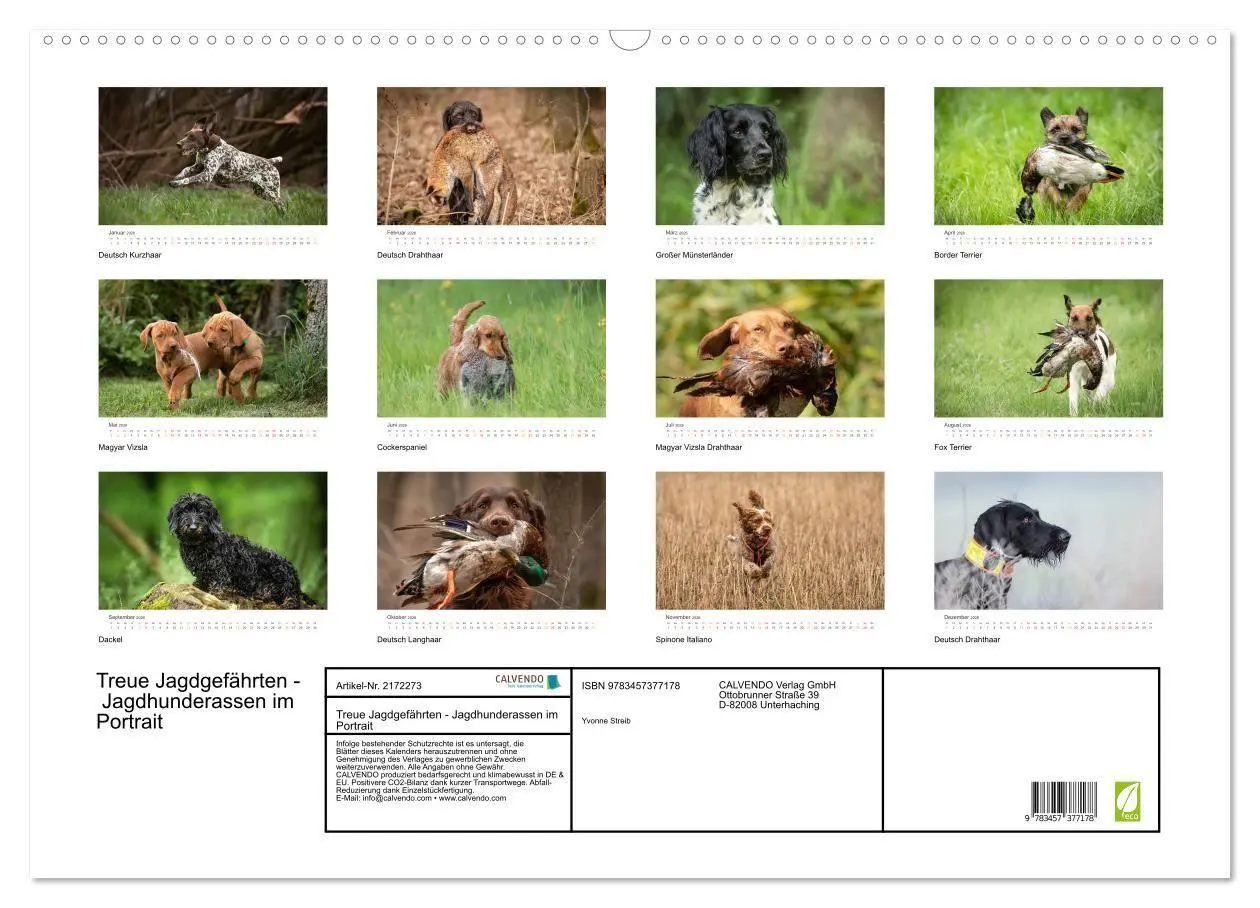The width and height of the screenshot is (1260, 908).
Task: Click the author name 'Yvonne Streib'
Action: [x=606, y=720]
